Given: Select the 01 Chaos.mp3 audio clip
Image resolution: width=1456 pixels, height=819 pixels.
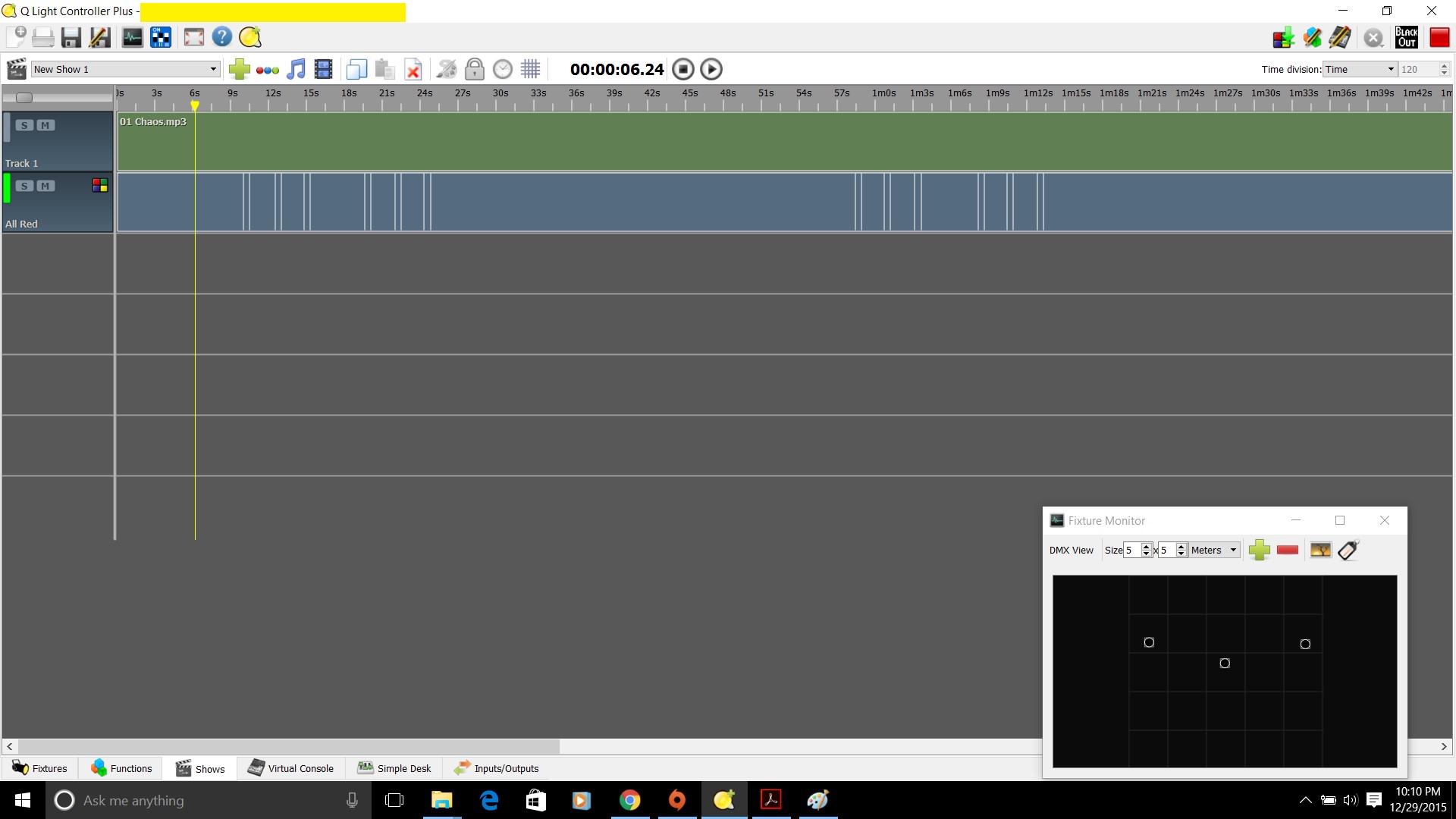Looking at the screenshot, I should coord(785,142).
